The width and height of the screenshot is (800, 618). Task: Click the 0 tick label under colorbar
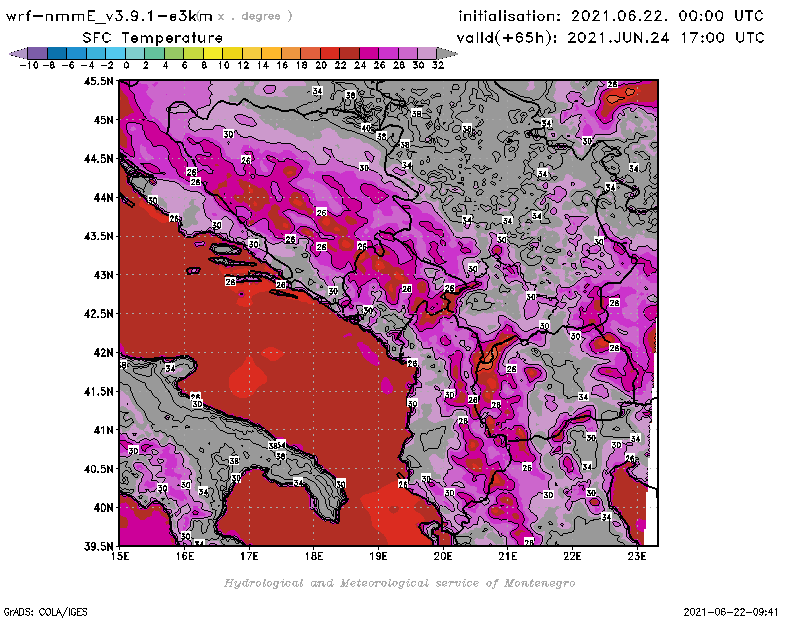click(126, 65)
